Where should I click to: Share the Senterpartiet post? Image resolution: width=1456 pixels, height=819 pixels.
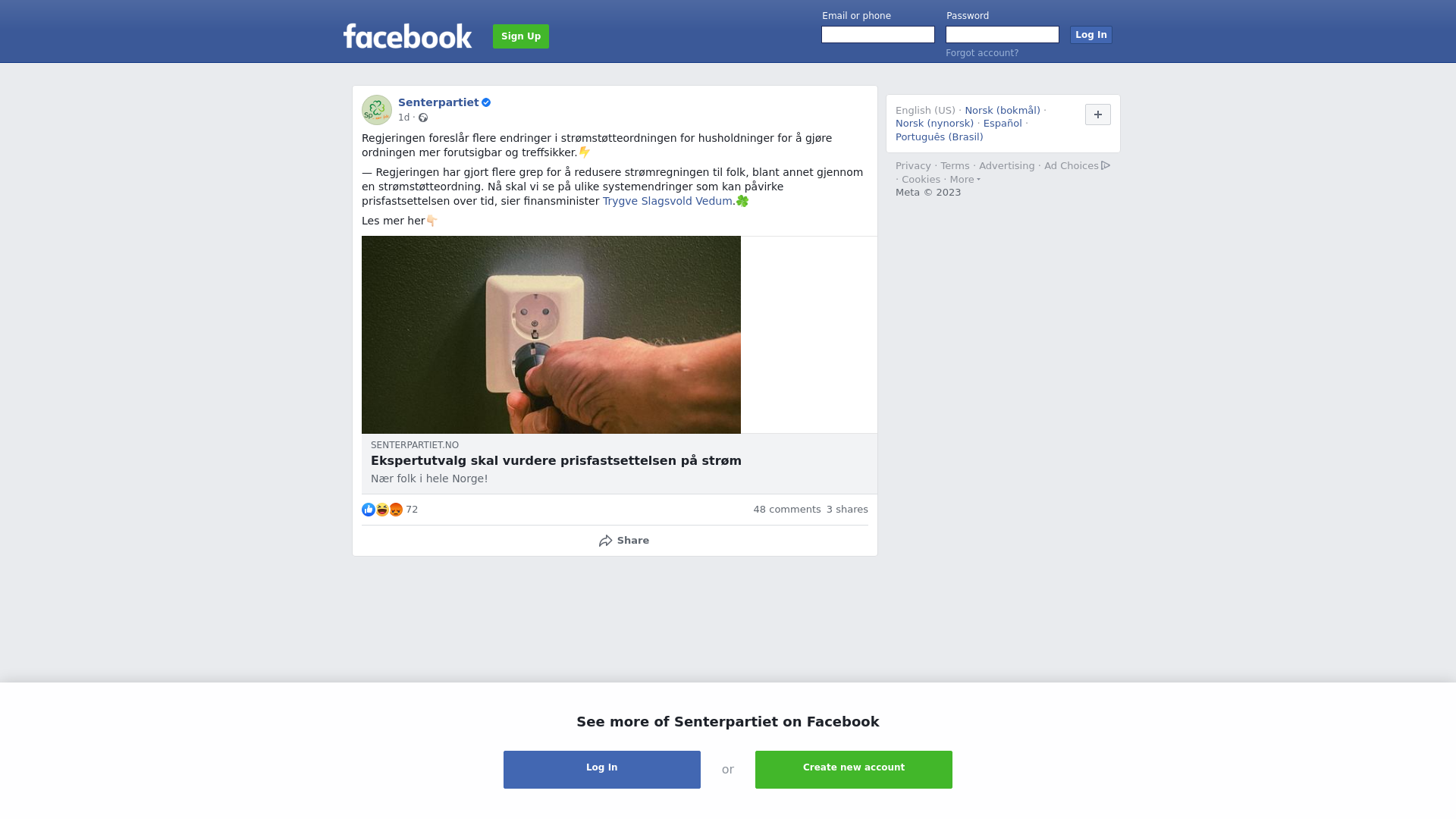tap(623, 541)
